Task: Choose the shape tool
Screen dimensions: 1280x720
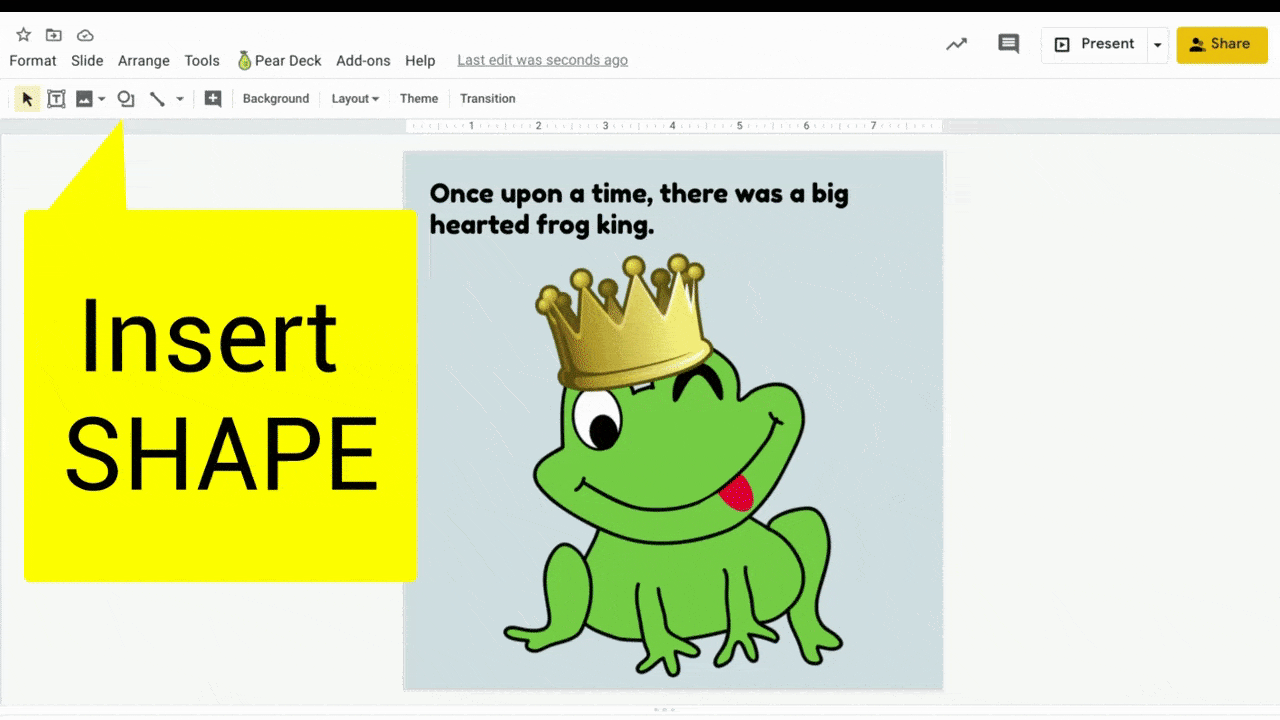Action: [x=126, y=99]
